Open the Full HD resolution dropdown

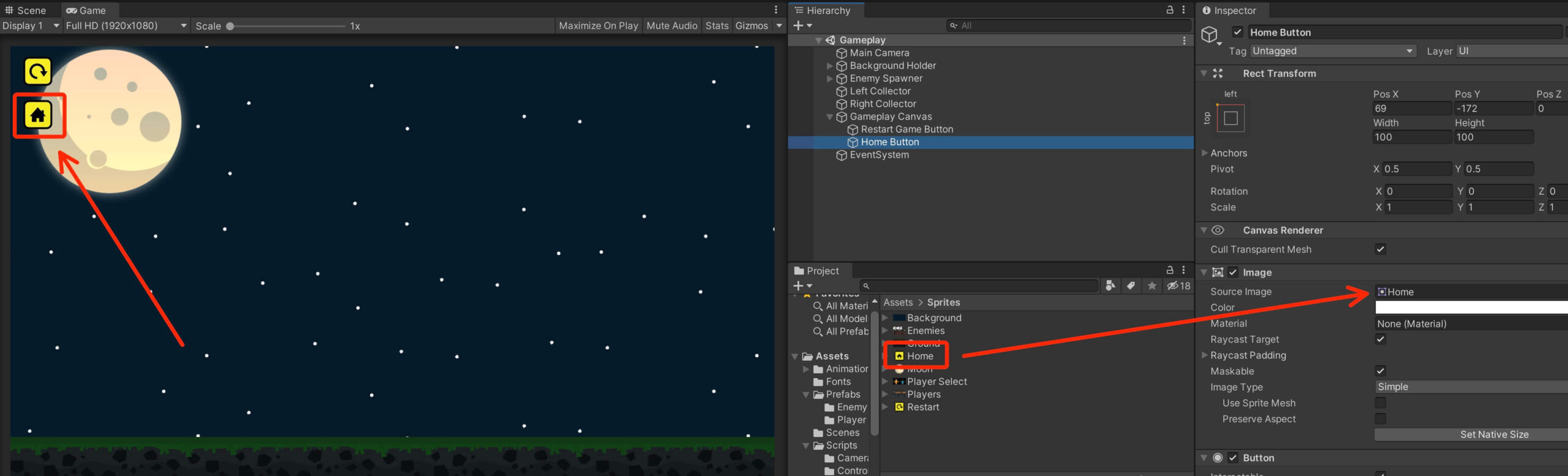point(126,26)
